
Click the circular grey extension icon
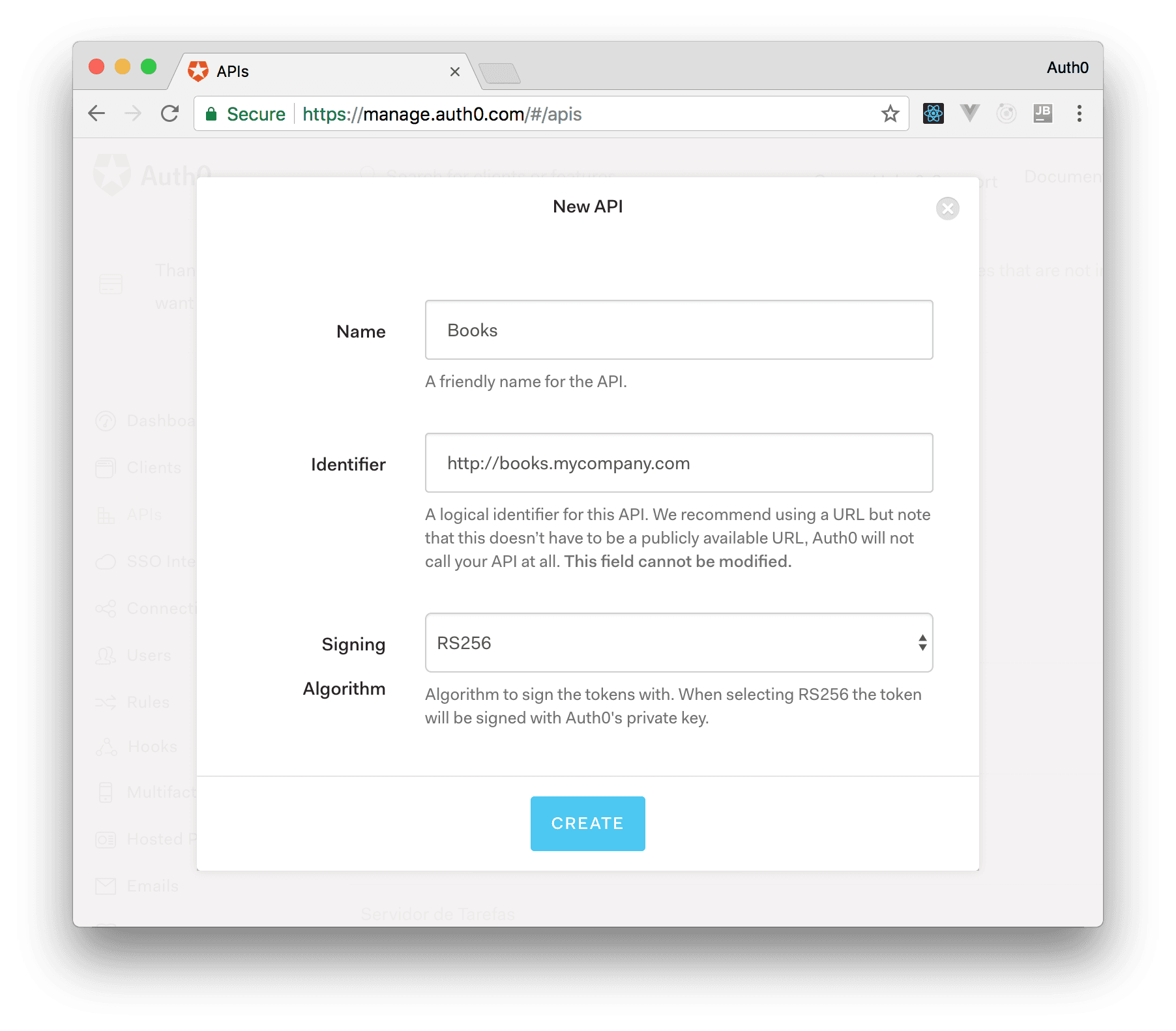click(1006, 113)
